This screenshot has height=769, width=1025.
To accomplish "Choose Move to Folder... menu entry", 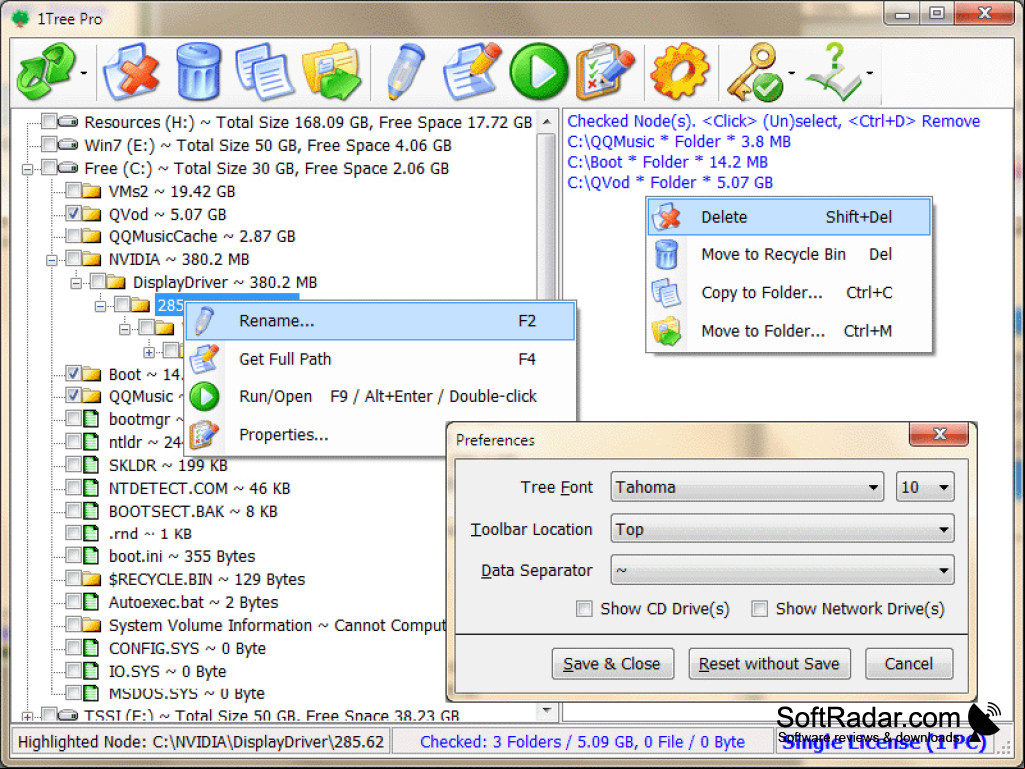I will click(789, 331).
